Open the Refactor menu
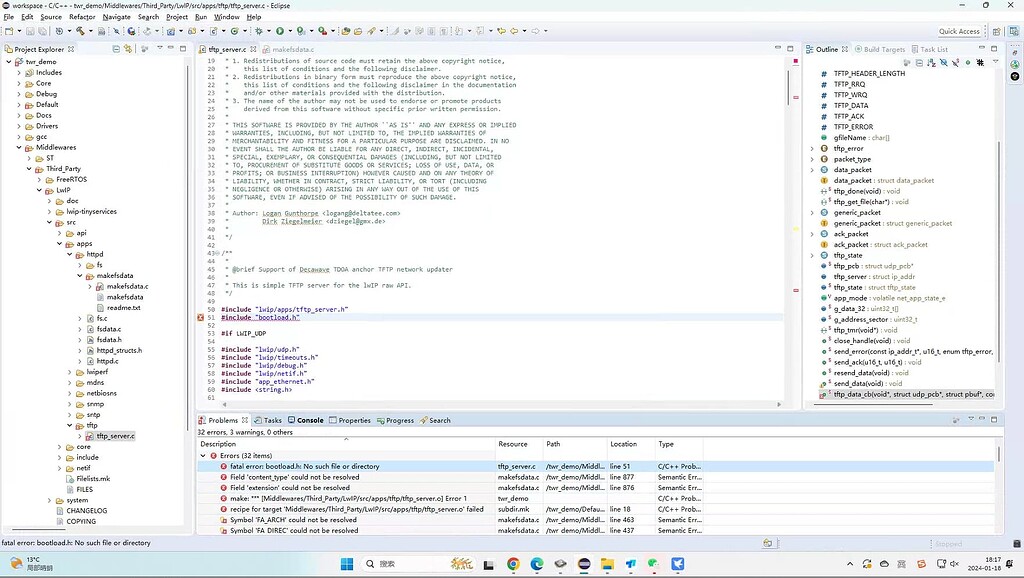The width and height of the screenshot is (1024, 578). click(x=84, y=16)
